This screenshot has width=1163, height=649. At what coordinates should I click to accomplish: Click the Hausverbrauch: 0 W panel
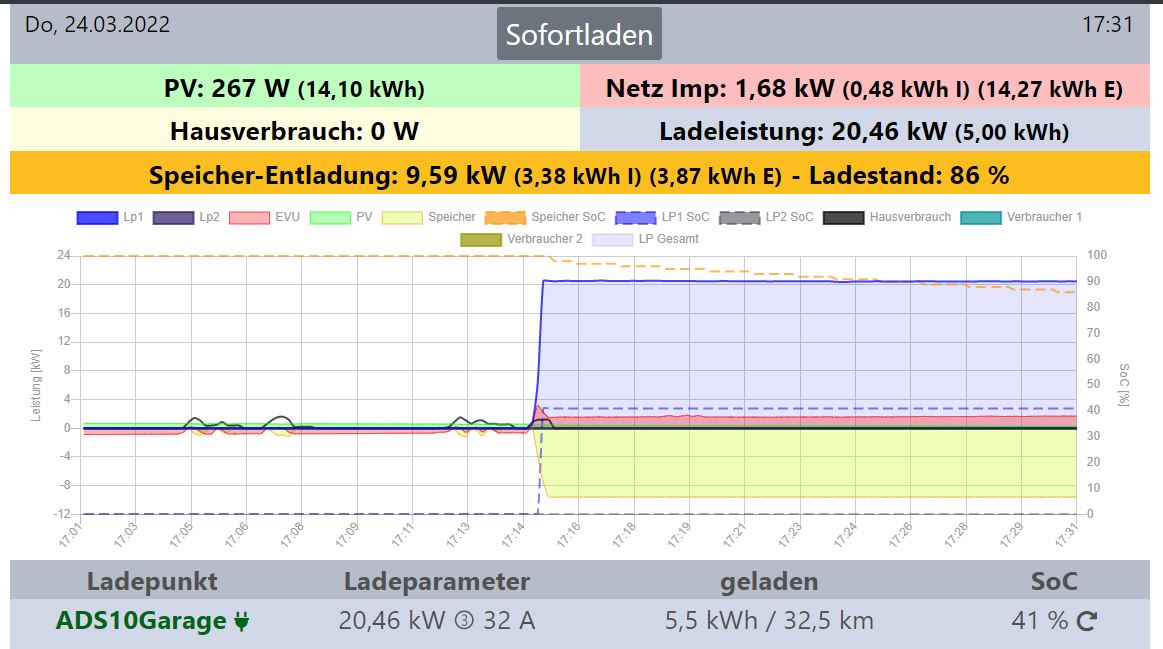click(294, 130)
